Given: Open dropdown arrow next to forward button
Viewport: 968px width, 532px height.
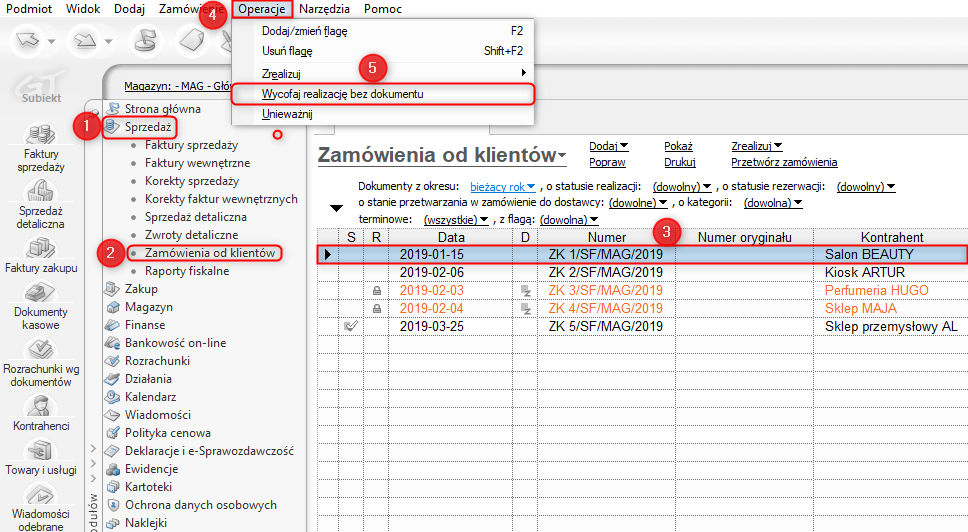Looking at the screenshot, I should point(108,41).
